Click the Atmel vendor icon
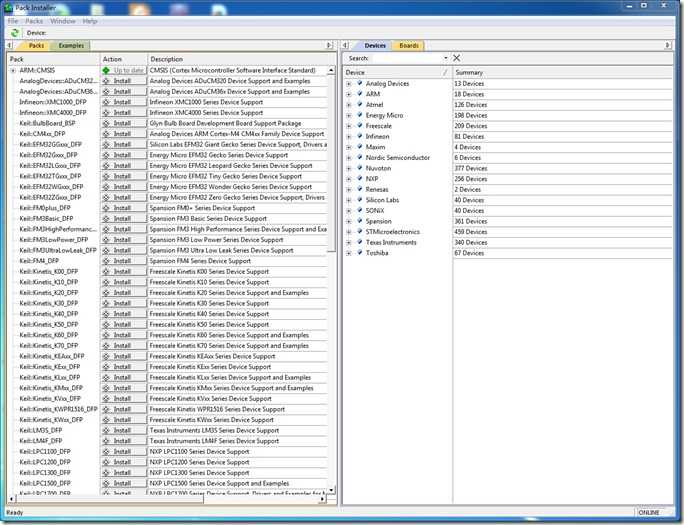 pyautogui.click(x=360, y=104)
